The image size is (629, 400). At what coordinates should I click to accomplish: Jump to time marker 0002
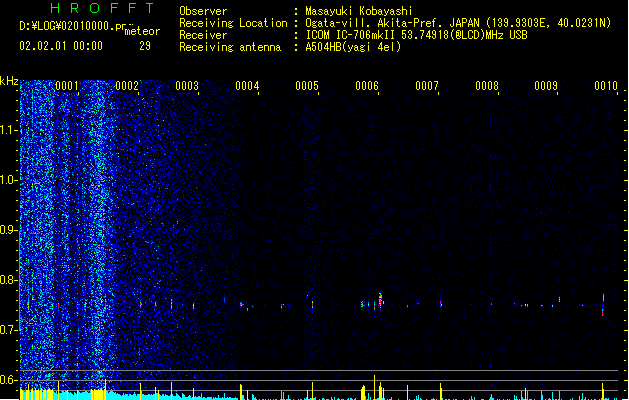127,86
